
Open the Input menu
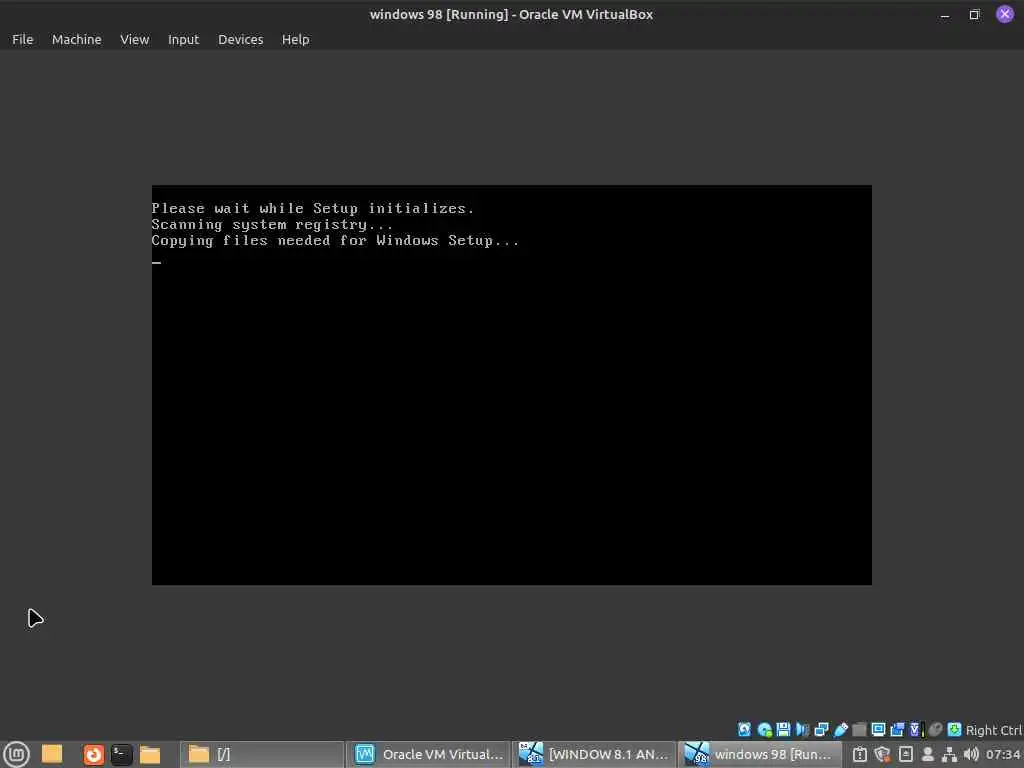click(x=183, y=39)
